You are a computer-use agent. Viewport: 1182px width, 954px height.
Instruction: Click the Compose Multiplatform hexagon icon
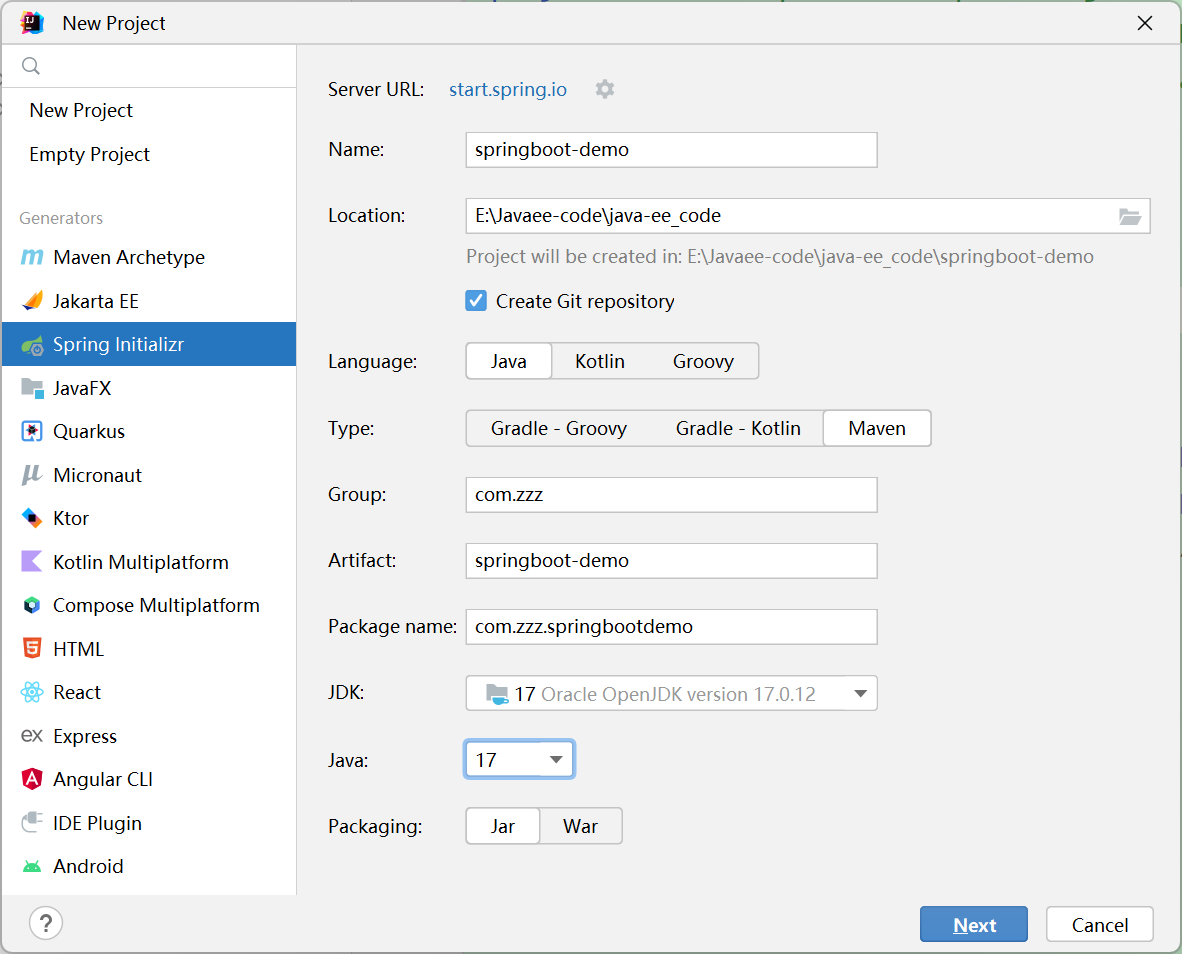[32, 605]
